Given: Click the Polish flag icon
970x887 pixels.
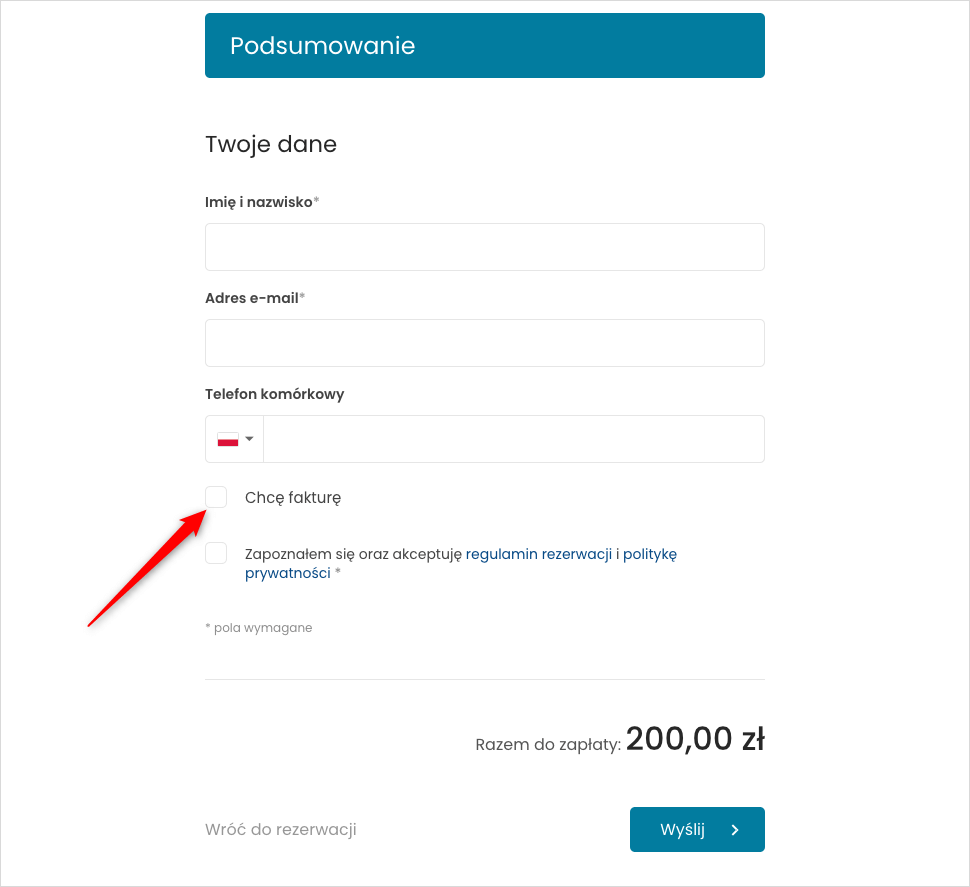Looking at the screenshot, I should [x=228, y=439].
